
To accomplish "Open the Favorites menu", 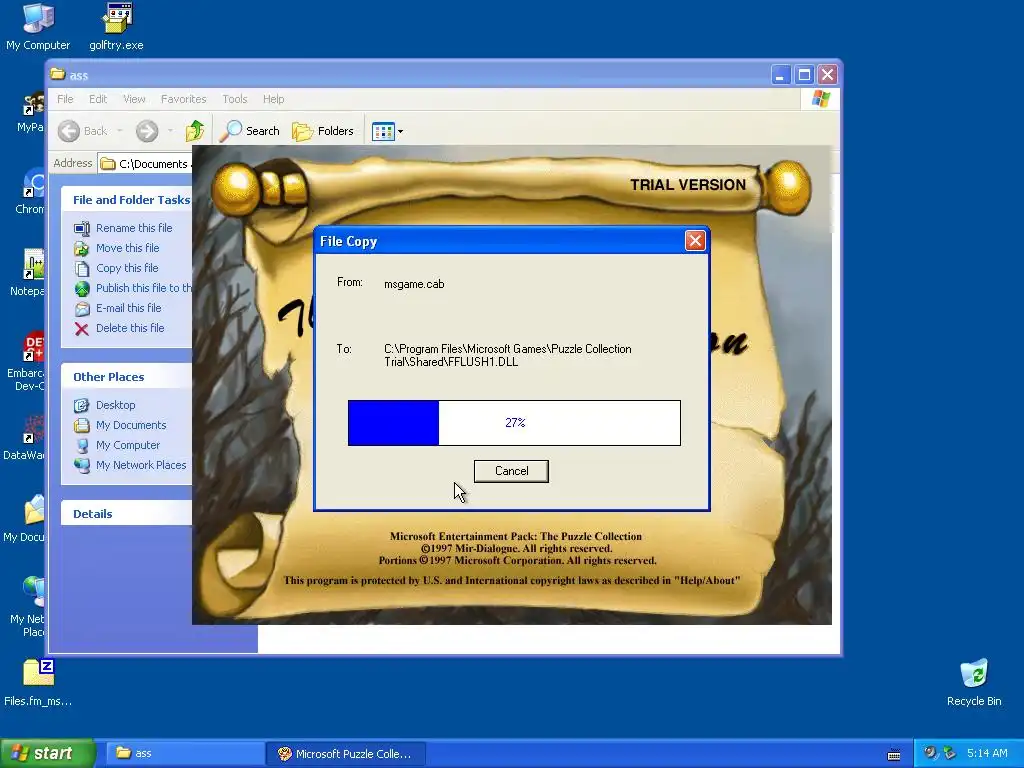I will pos(184,99).
